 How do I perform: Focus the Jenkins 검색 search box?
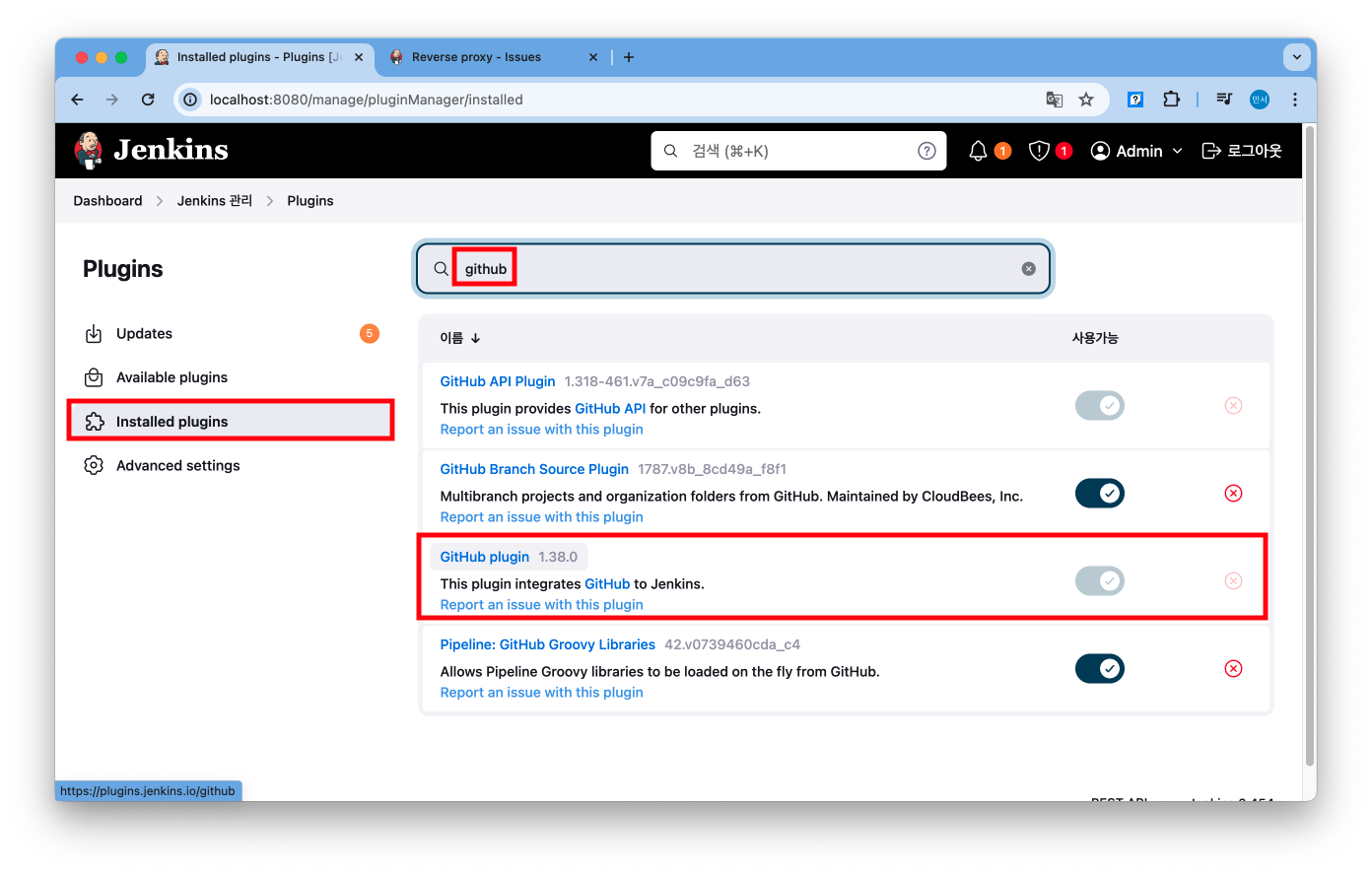point(798,151)
